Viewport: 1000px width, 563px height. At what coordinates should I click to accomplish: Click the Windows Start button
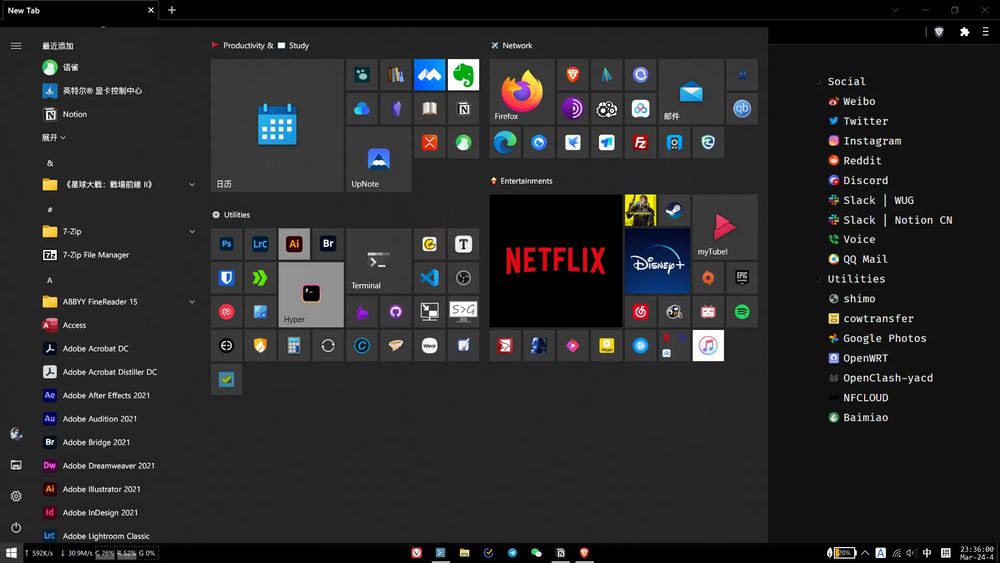11,553
